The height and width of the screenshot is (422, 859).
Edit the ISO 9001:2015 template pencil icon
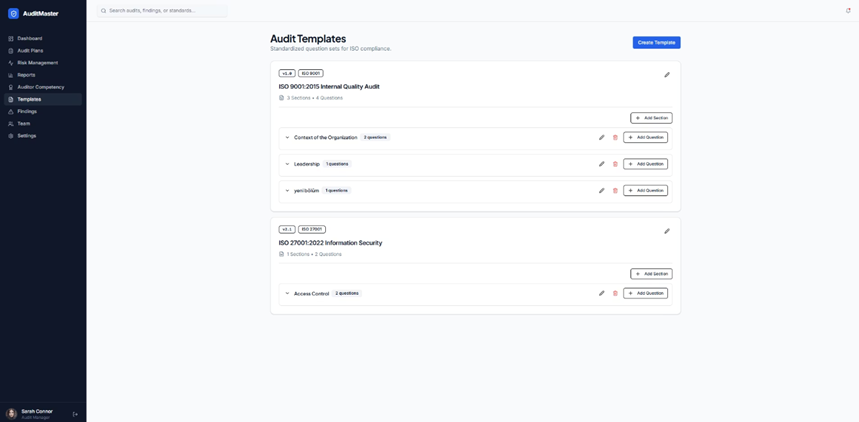pyautogui.click(x=667, y=75)
